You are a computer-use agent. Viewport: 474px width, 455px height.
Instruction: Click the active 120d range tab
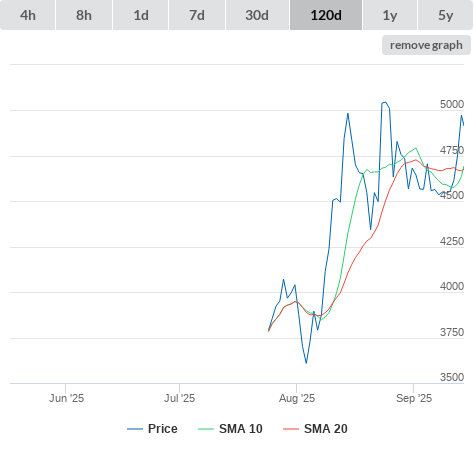pos(326,15)
